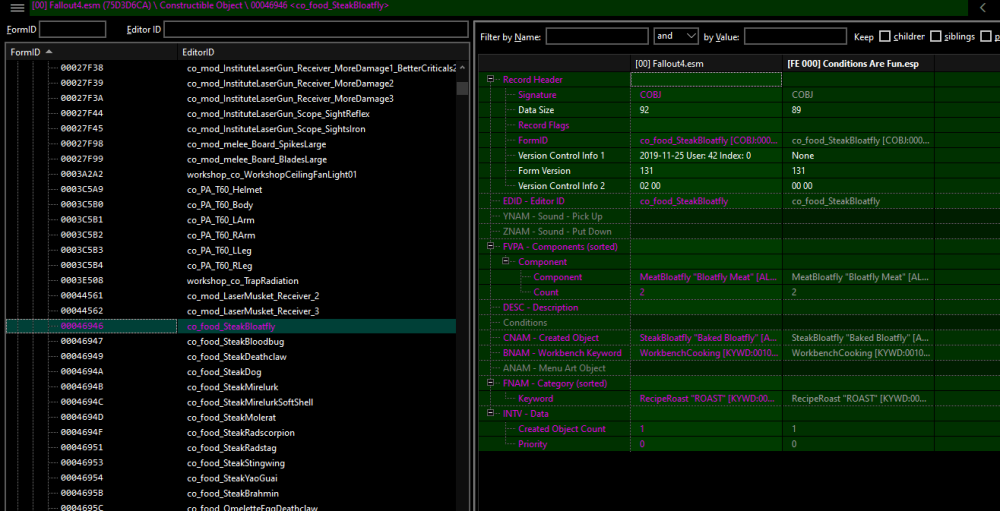Click the Priority row label
The width and height of the screenshot is (1000, 511).
coord(533,444)
